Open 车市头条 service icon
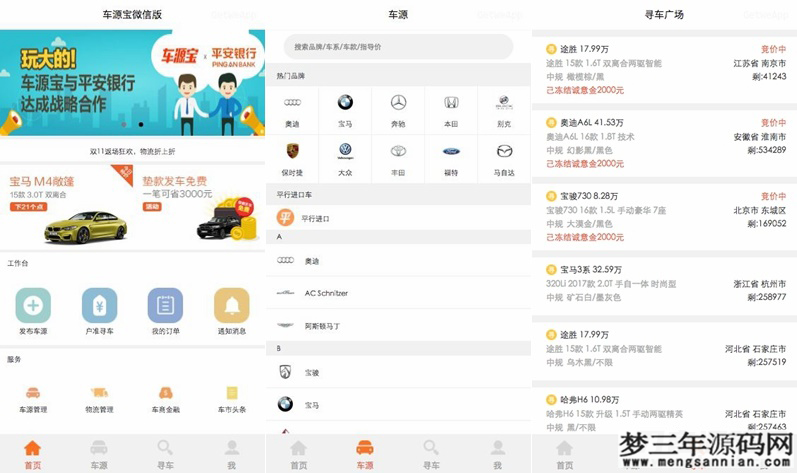Screen dimensions: 797x473 tap(232, 393)
